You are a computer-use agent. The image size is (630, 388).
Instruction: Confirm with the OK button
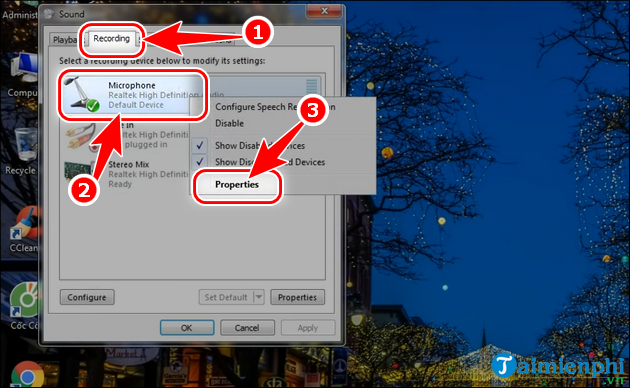187,328
